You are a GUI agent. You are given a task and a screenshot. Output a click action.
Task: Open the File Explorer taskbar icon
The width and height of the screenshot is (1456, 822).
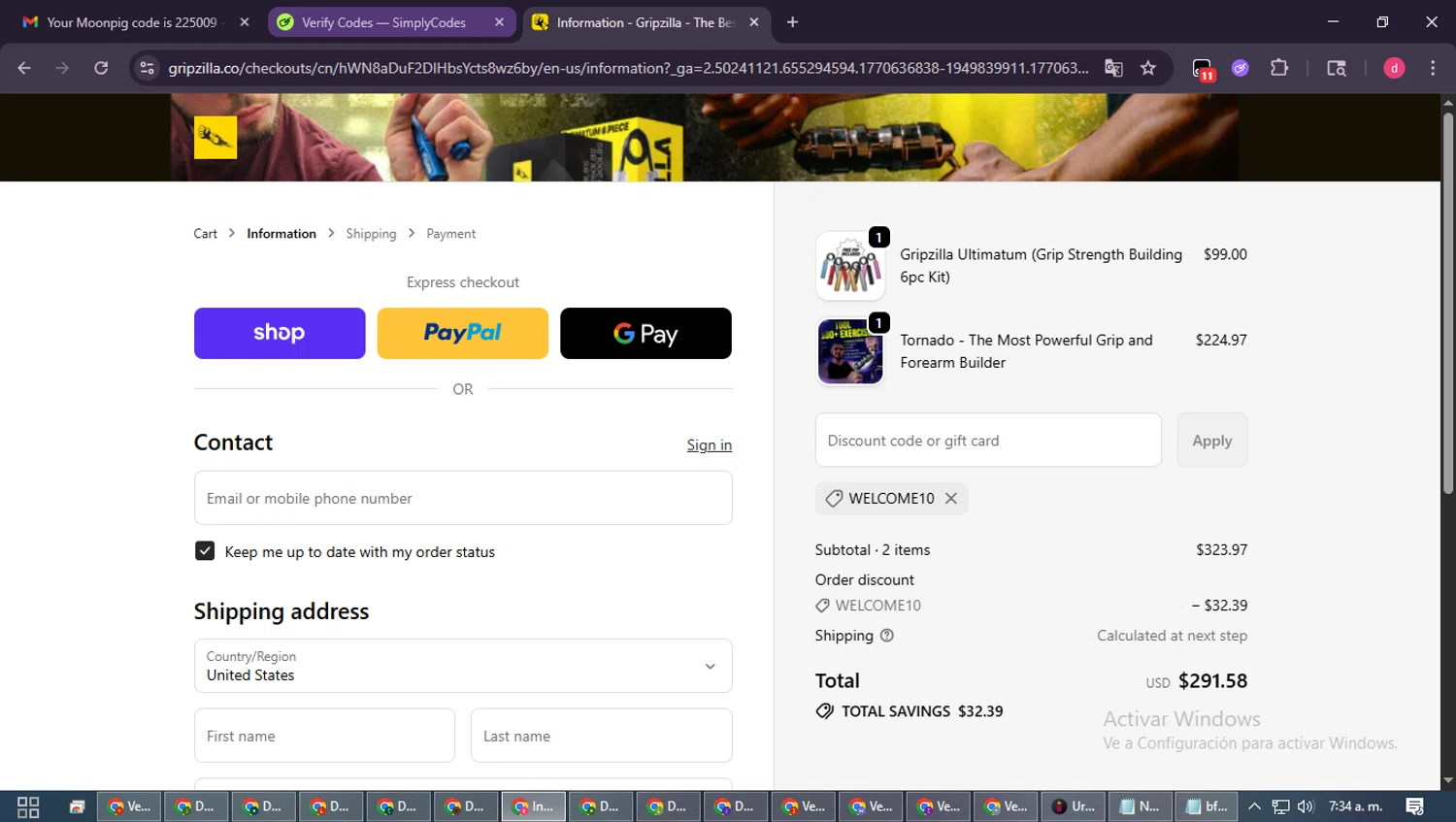(77, 806)
